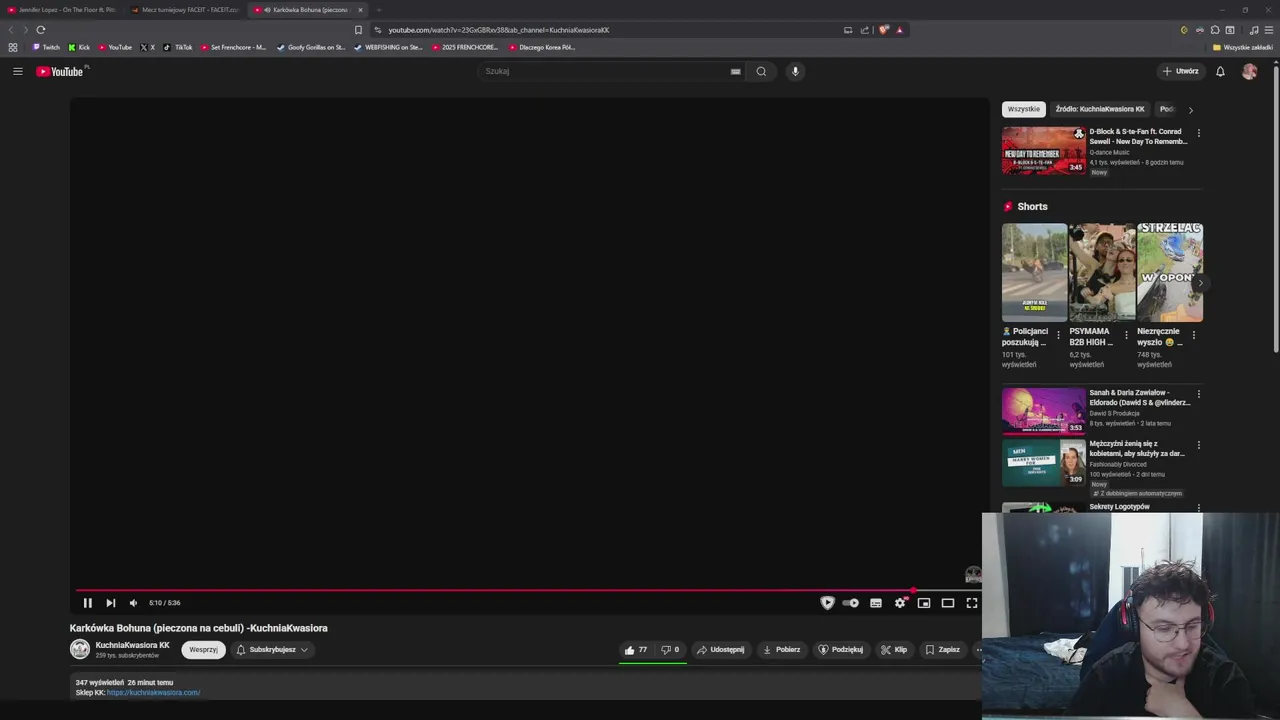Skip to the next video
The height and width of the screenshot is (720, 1280).
click(x=110, y=603)
